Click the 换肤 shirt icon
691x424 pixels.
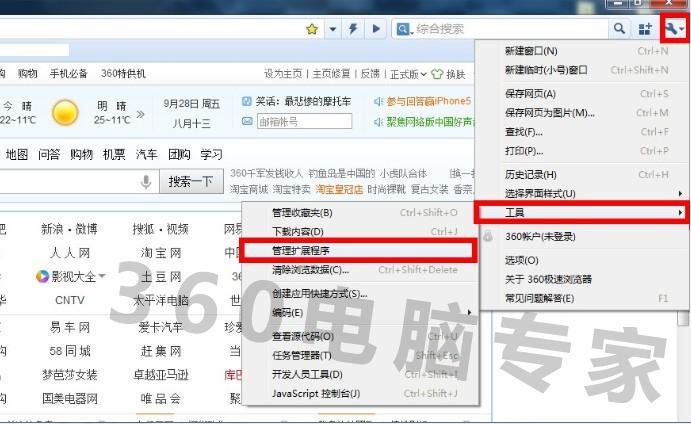(x=437, y=74)
